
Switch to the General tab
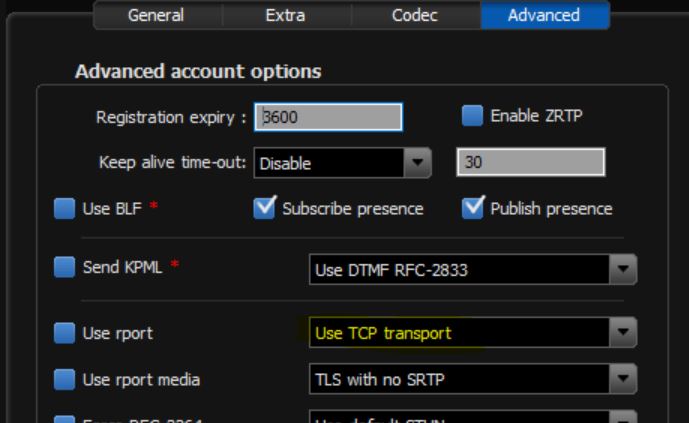pyautogui.click(x=155, y=15)
